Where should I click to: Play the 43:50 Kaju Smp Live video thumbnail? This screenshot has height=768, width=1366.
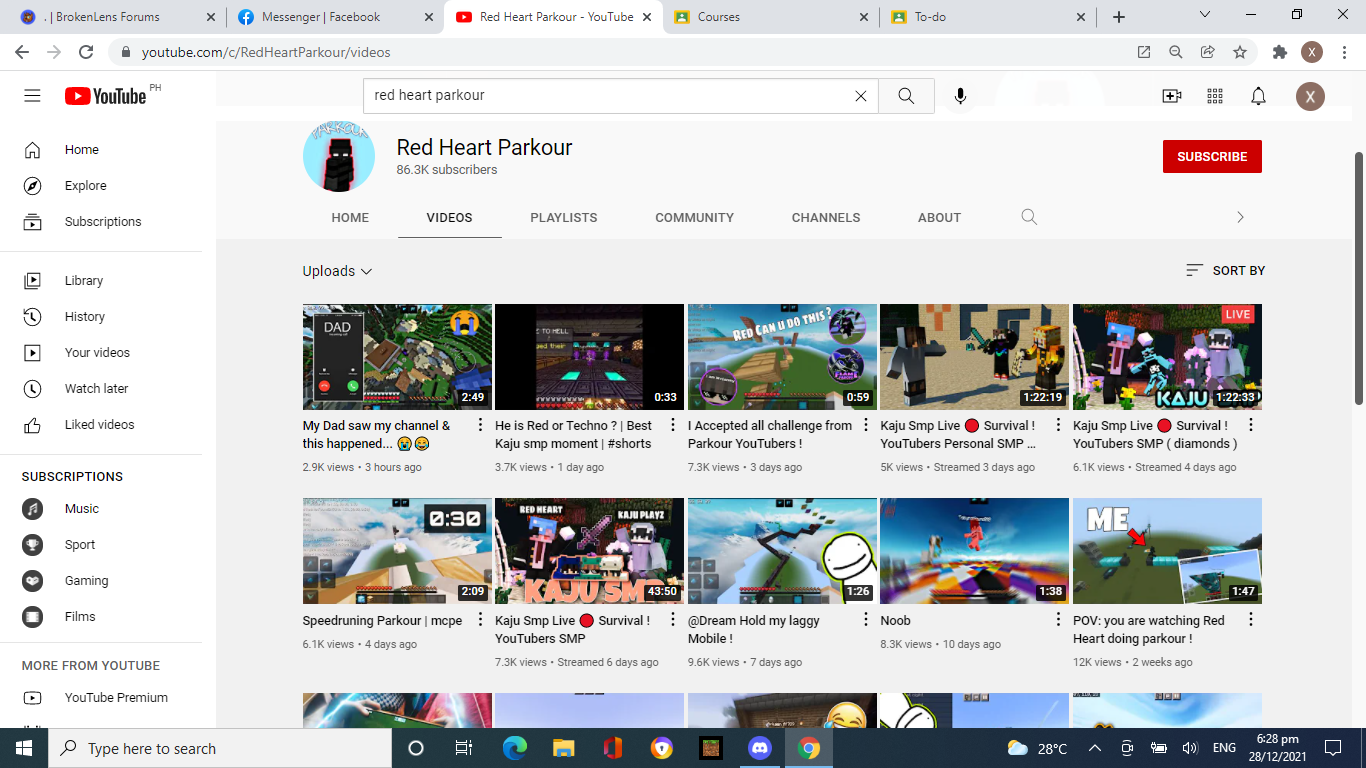coord(589,551)
